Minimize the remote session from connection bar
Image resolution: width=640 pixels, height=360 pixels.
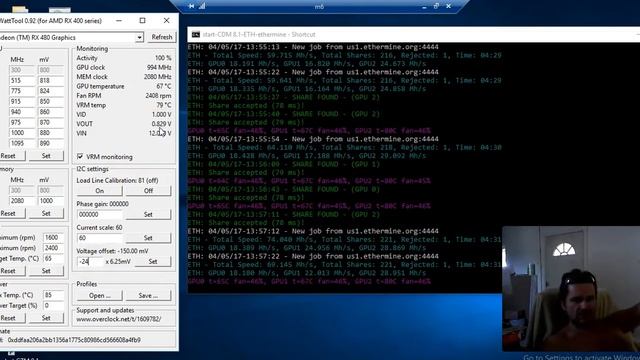point(424,7)
